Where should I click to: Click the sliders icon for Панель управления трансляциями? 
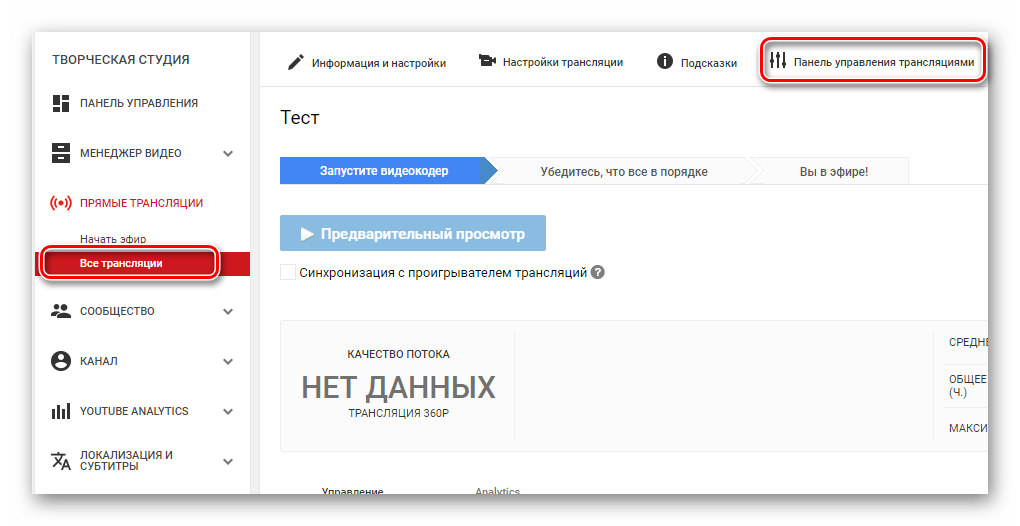(x=778, y=62)
